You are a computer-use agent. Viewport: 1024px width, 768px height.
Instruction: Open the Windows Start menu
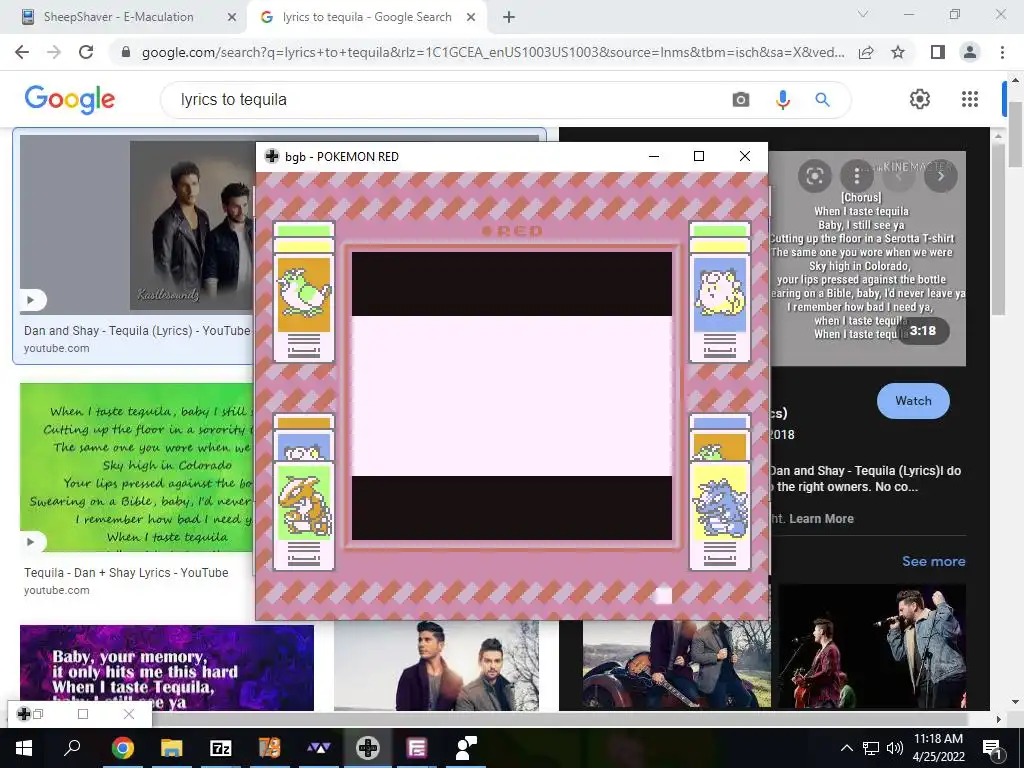coord(24,748)
